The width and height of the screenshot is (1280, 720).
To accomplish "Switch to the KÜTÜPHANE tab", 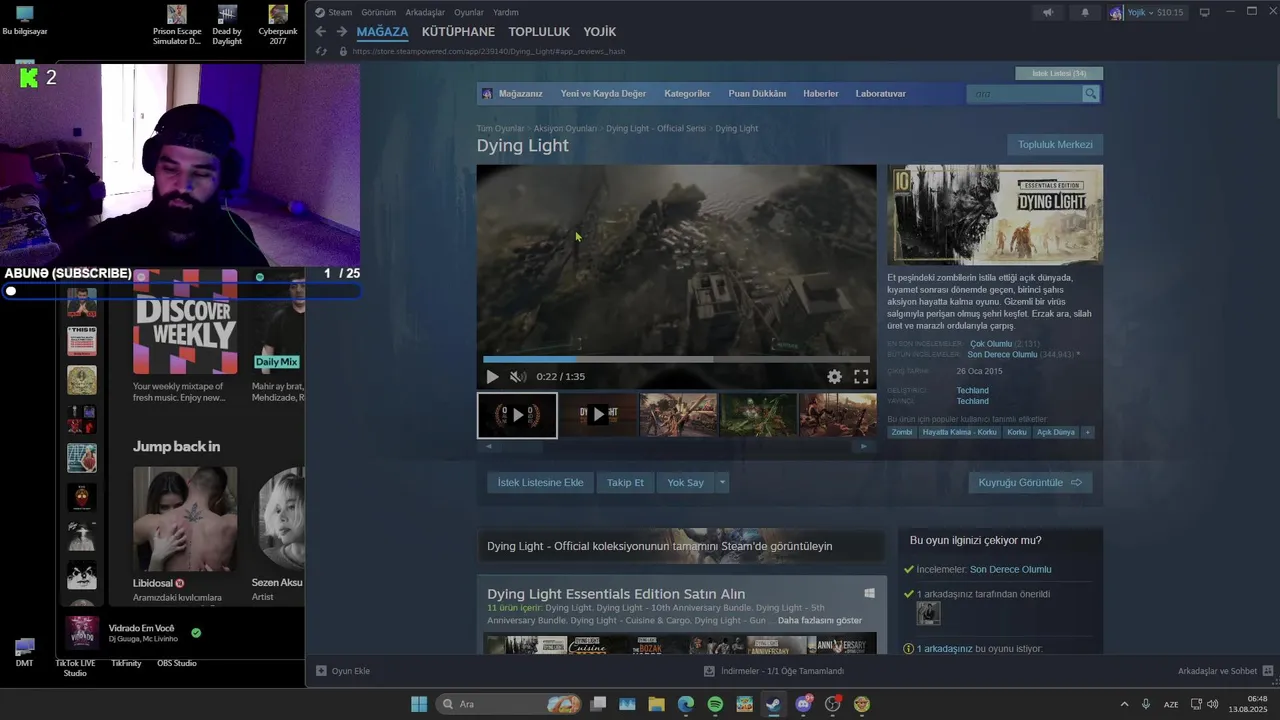I will click(458, 32).
